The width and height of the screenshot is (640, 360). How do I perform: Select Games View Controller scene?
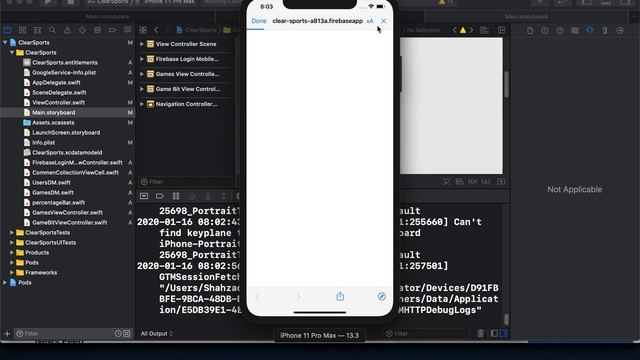187,74
